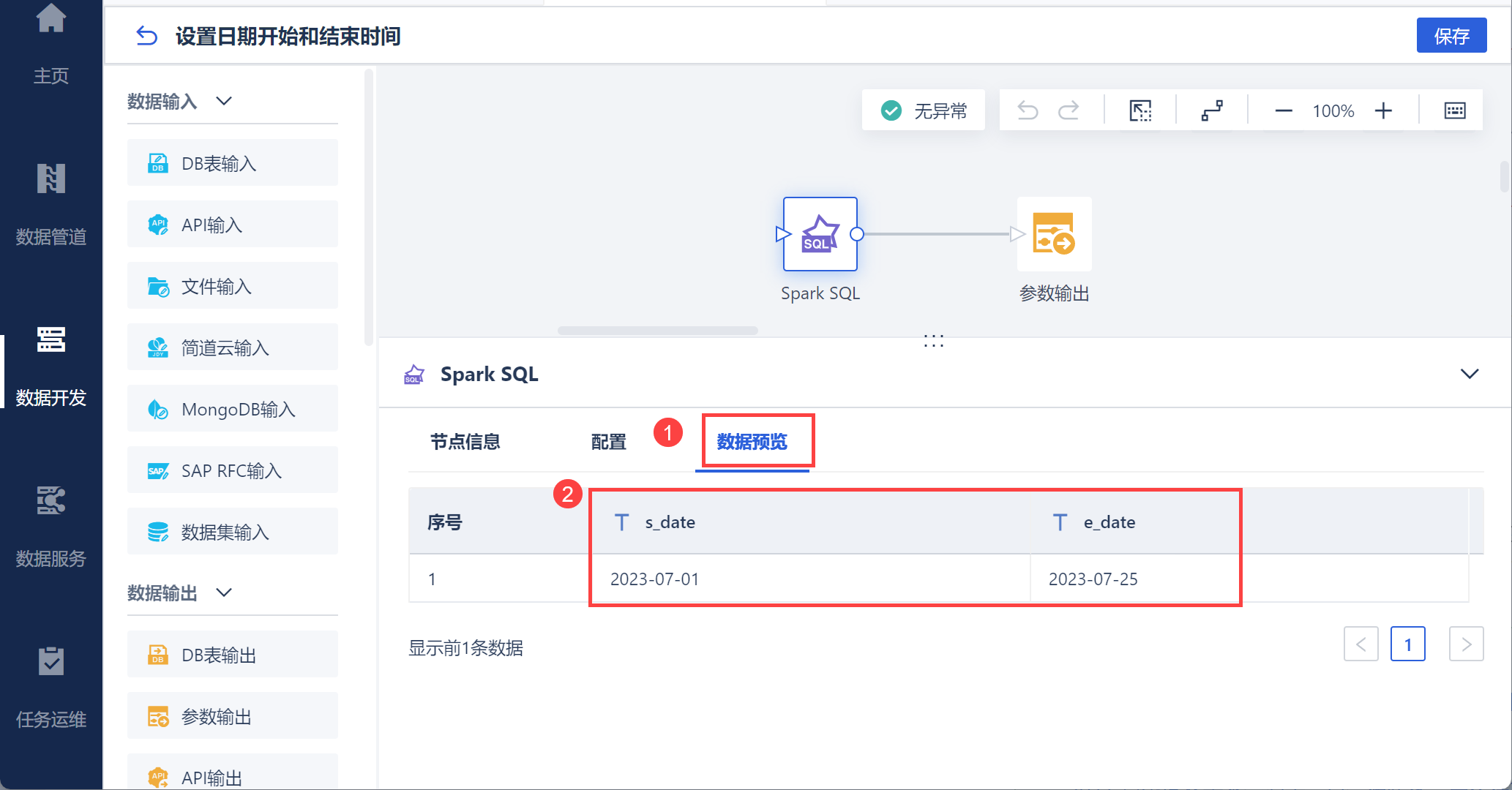The image size is (1512, 790).
Task: Select the 参数输出 node on canvas
Action: [1054, 234]
